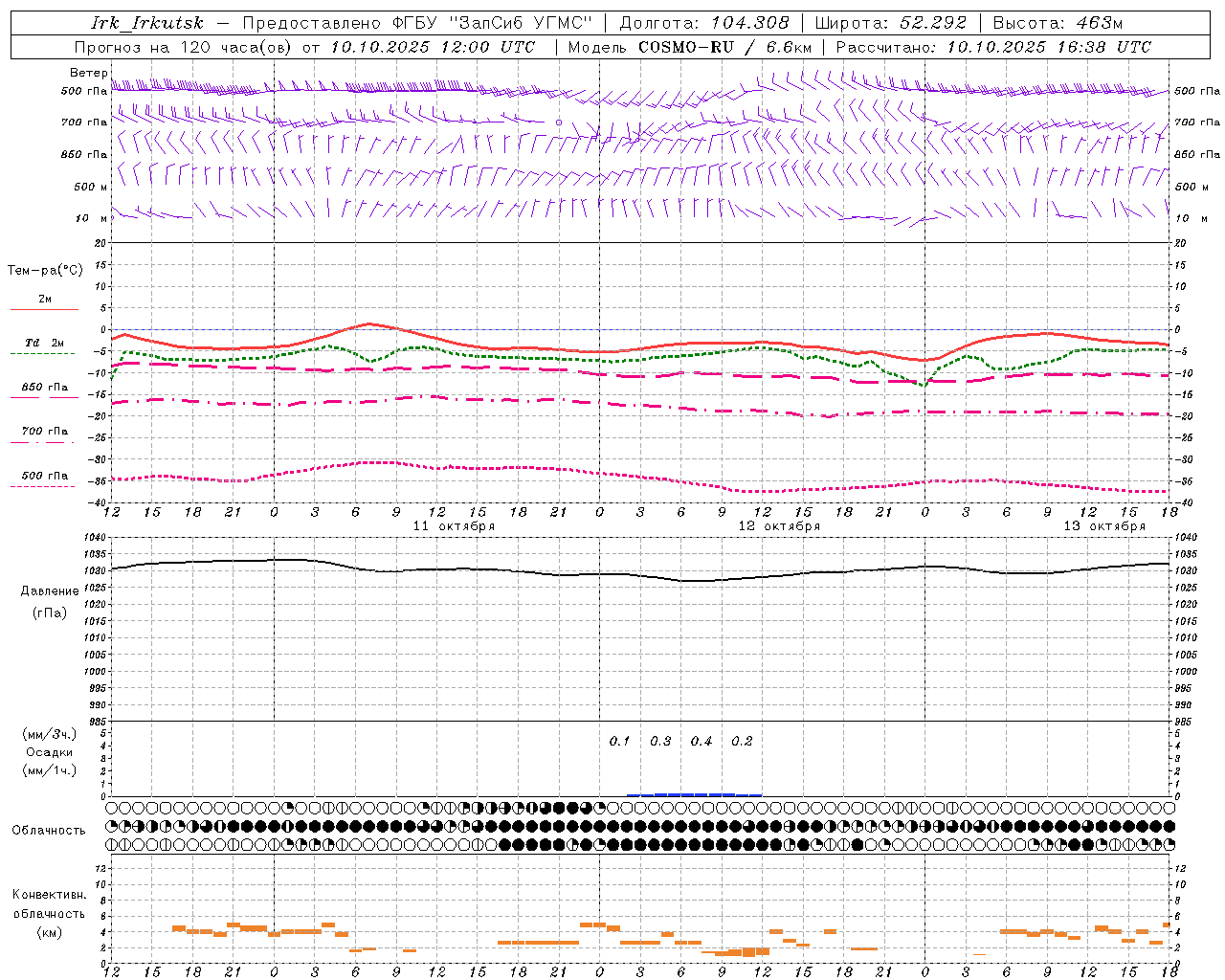The height and width of the screenshot is (980, 1225).
Task: Click the 0.4 precipitation amount
Action: click(x=702, y=742)
